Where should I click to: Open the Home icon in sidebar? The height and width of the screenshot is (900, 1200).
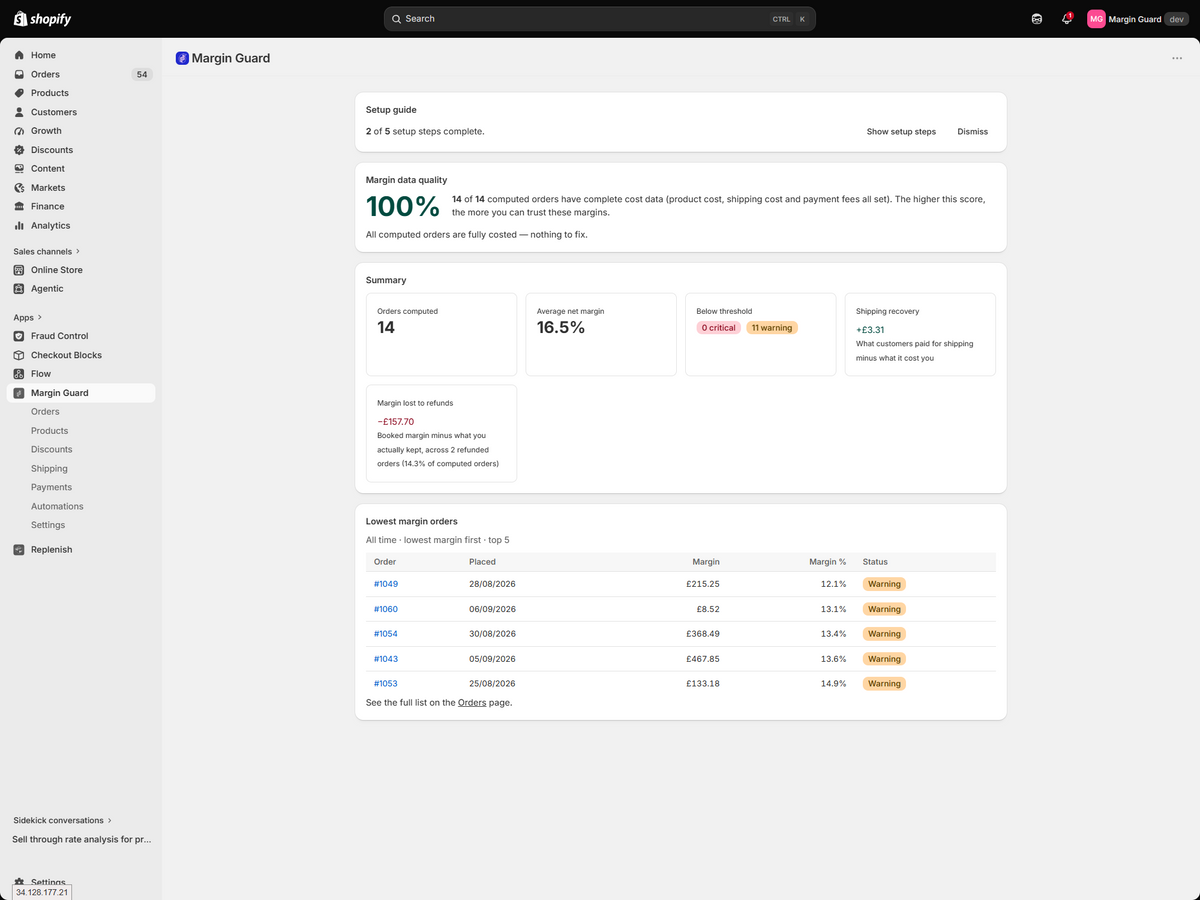tap(19, 55)
